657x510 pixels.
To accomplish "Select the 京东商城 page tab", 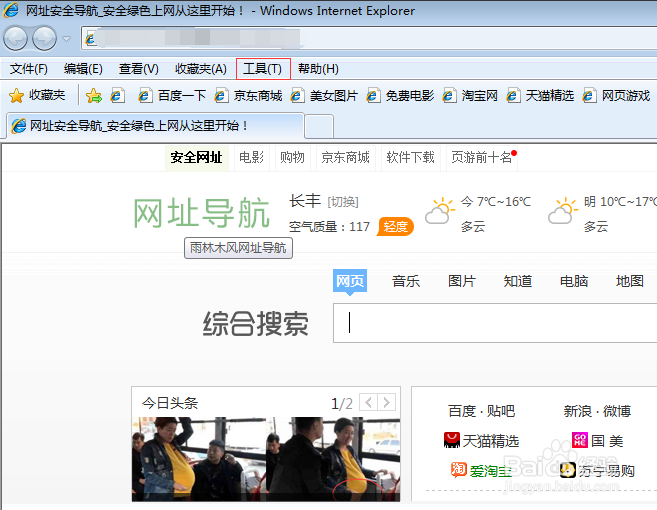I will point(346,158).
